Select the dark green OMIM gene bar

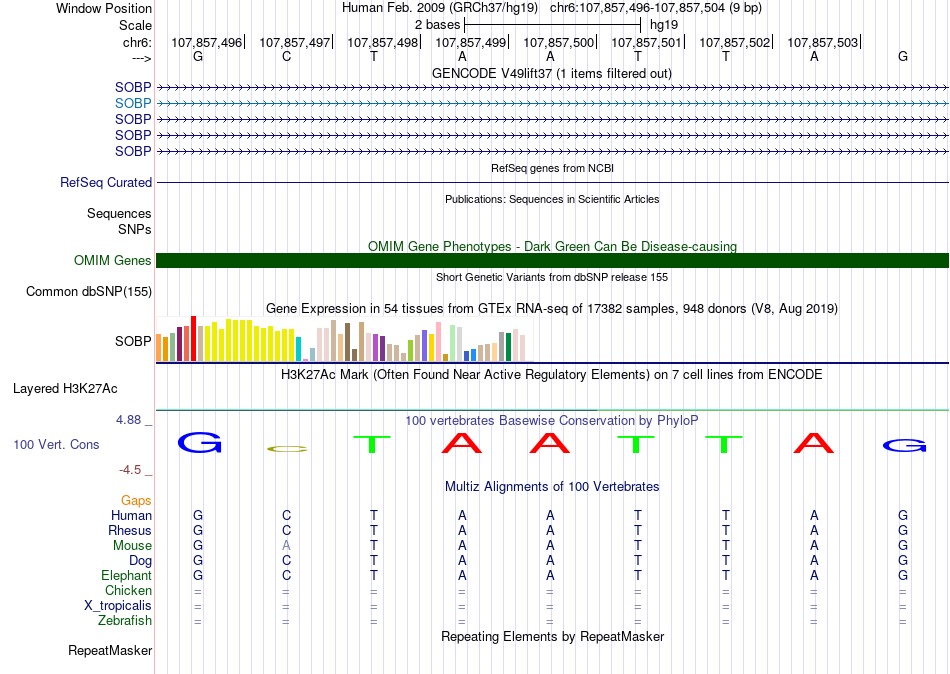pyautogui.click(x=552, y=261)
